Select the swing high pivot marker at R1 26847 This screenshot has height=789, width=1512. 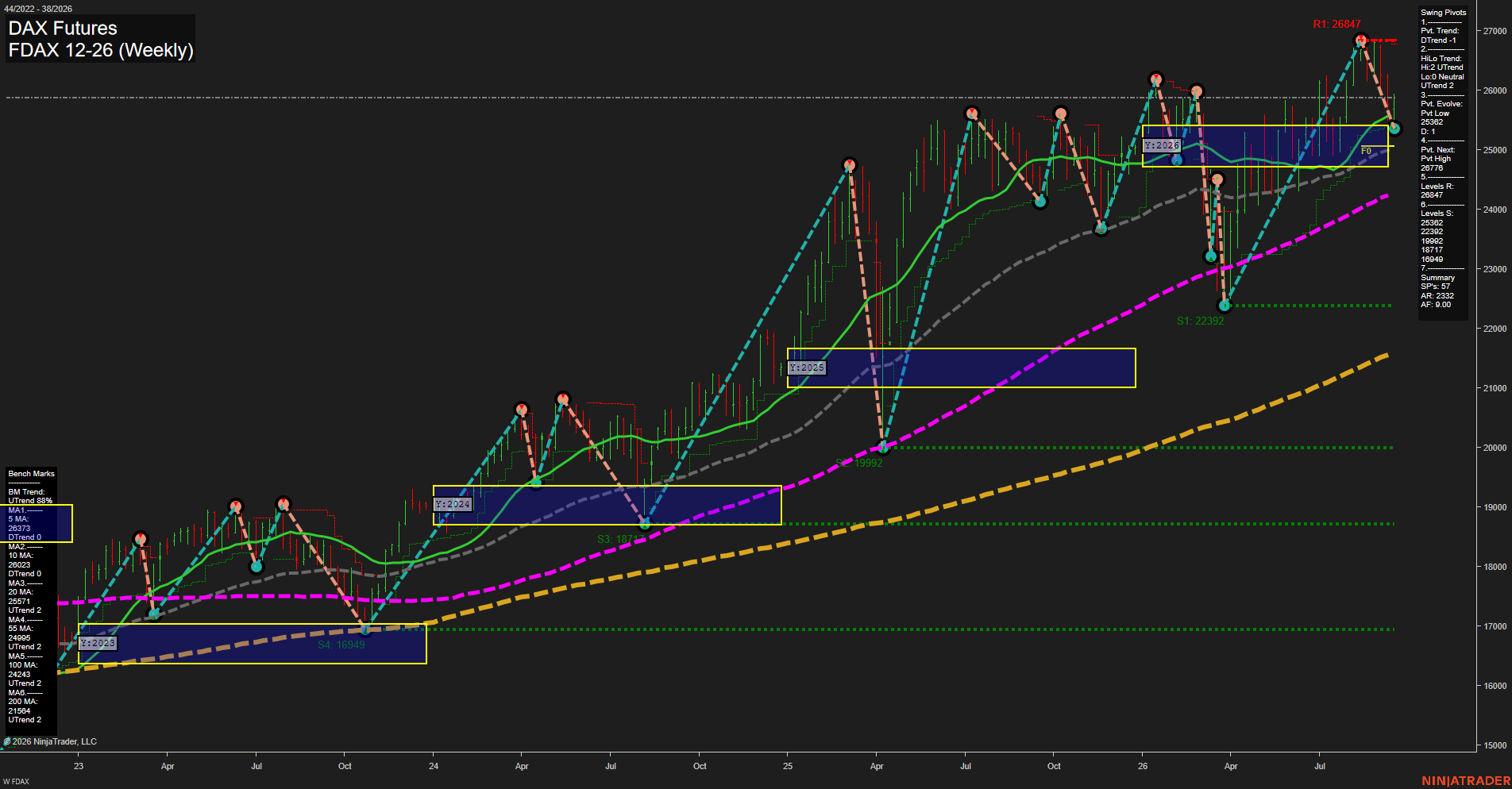coord(1360,40)
